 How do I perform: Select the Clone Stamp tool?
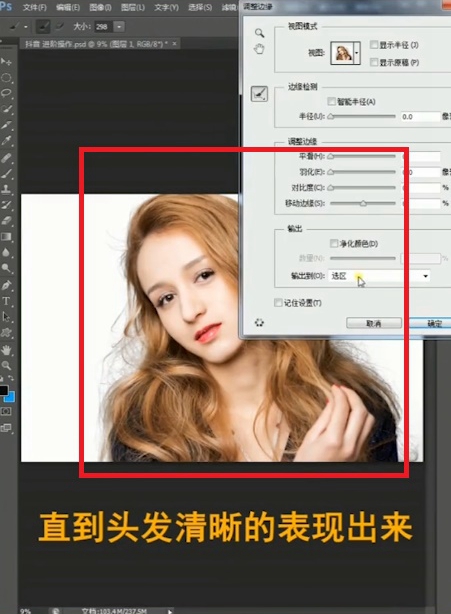pos(6,190)
